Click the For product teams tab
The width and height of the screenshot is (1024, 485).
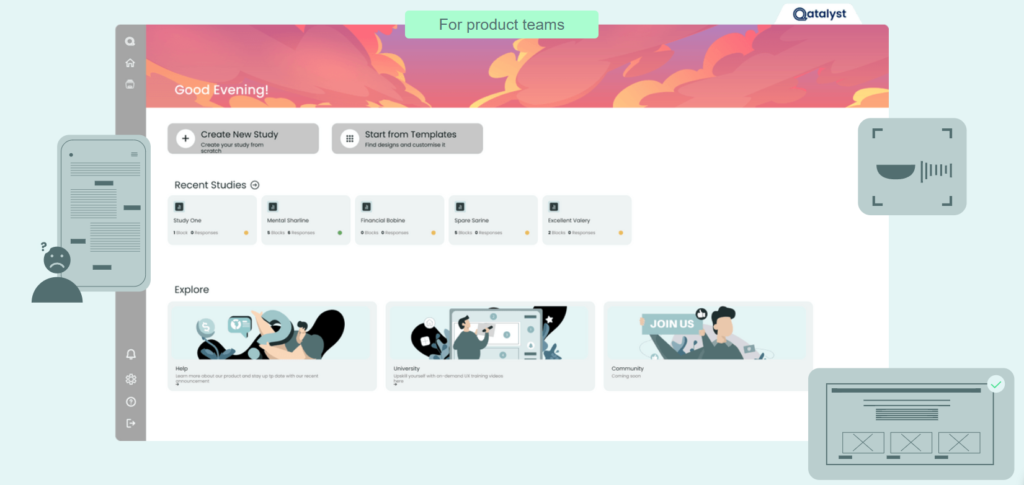tap(502, 25)
